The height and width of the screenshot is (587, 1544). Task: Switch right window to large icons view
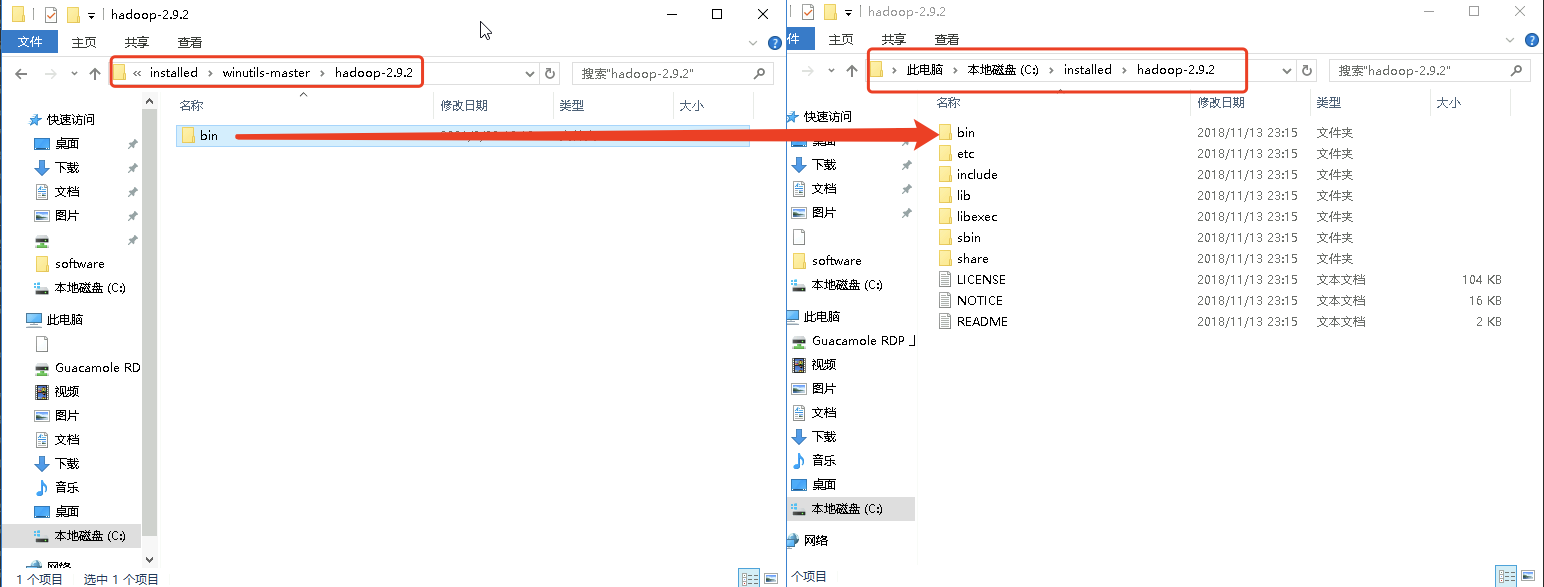point(1527,575)
